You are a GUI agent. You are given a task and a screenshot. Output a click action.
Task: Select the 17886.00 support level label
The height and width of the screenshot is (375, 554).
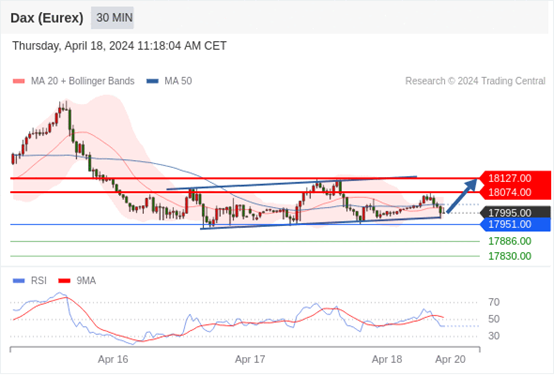509,241
